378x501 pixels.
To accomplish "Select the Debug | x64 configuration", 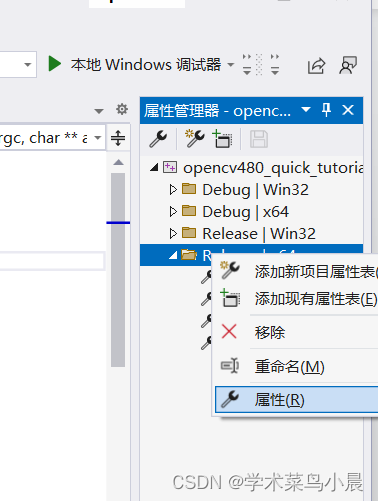I will click(245, 212).
